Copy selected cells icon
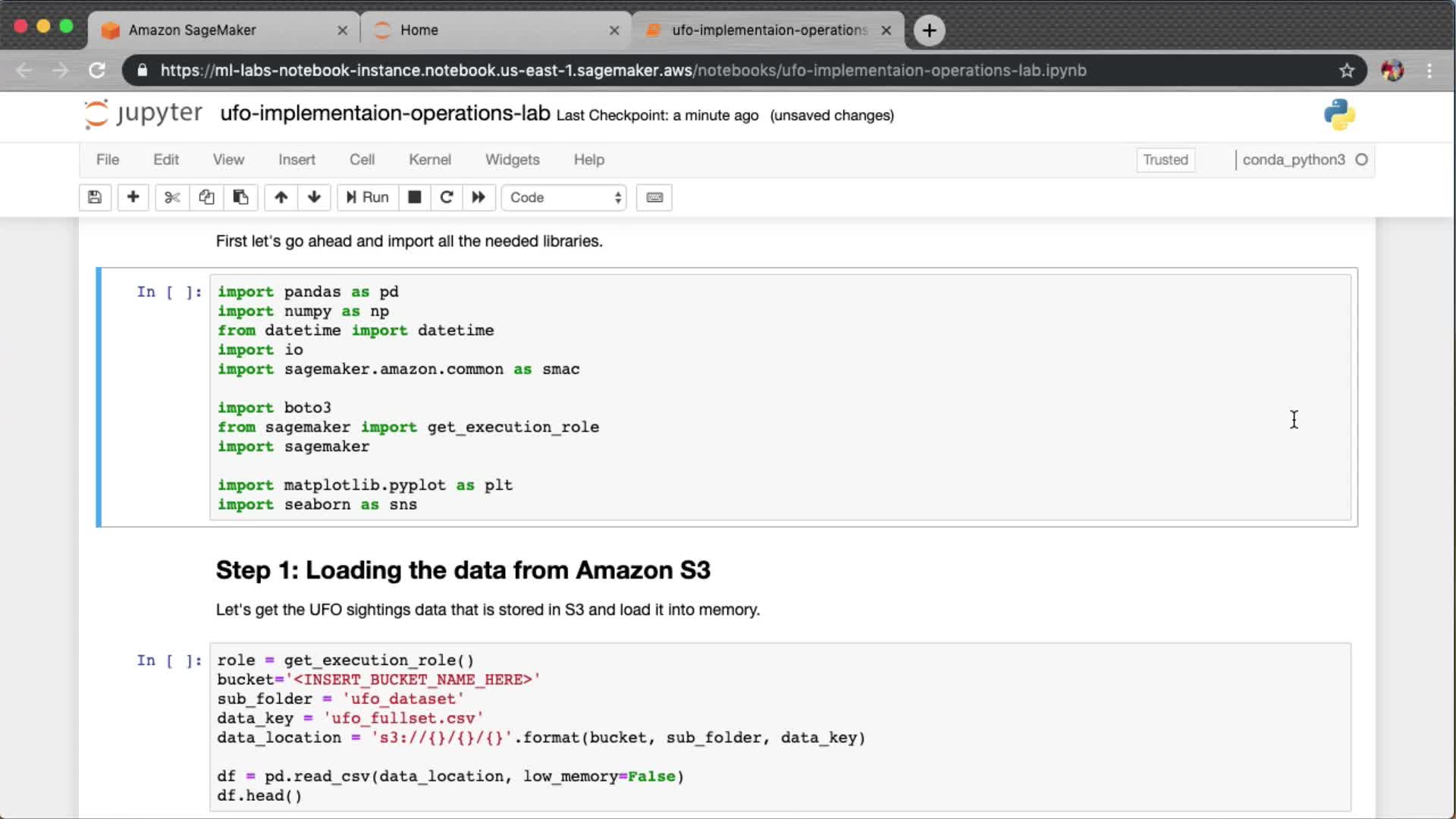Image resolution: width=1456 pixels, height=819 pixels. [x=206, y=197]
